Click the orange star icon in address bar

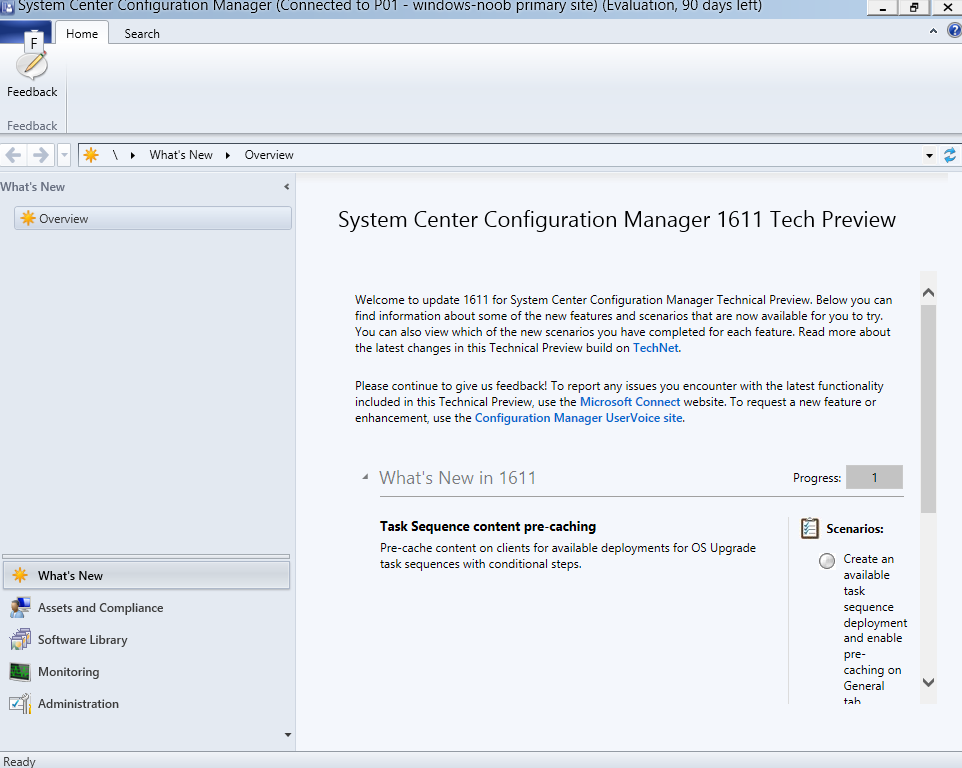[x=91, y=155]
